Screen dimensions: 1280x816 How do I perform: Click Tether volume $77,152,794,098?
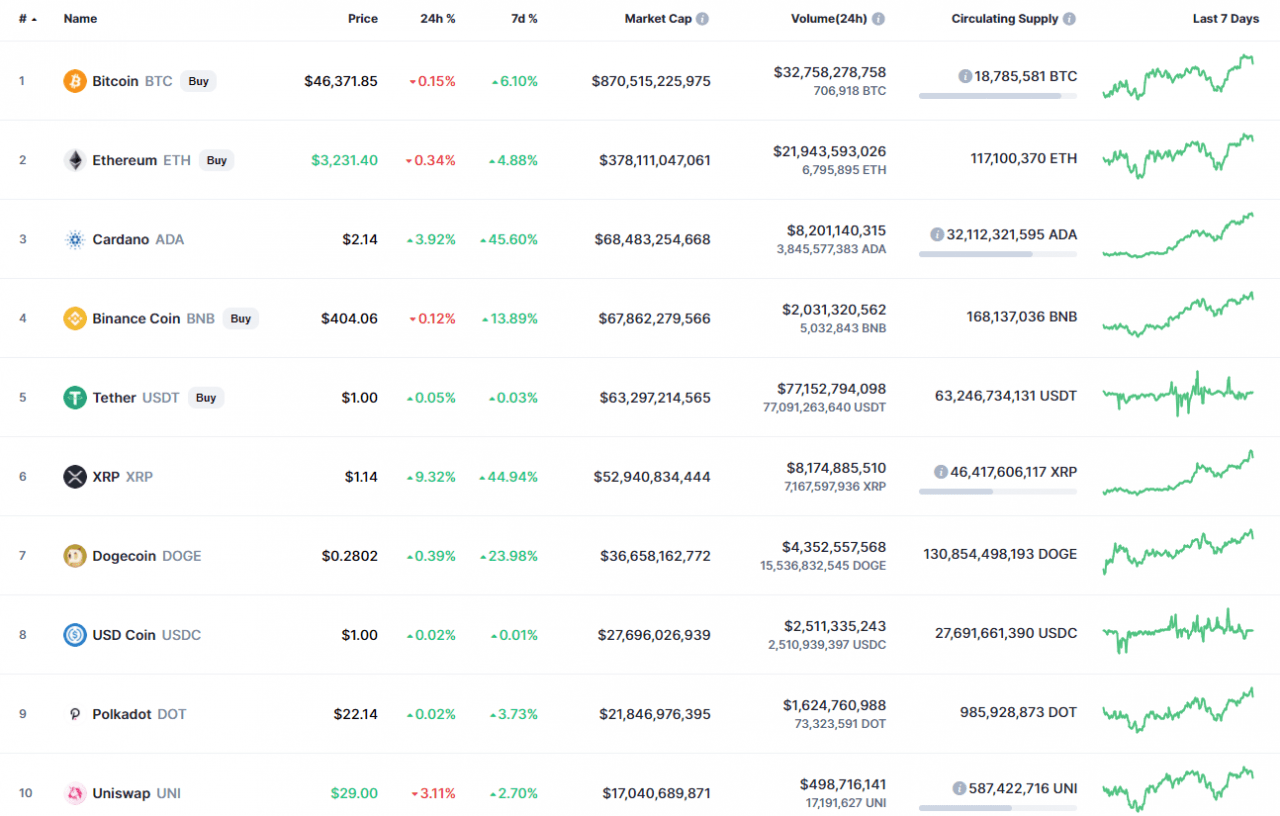click(831, 388)
